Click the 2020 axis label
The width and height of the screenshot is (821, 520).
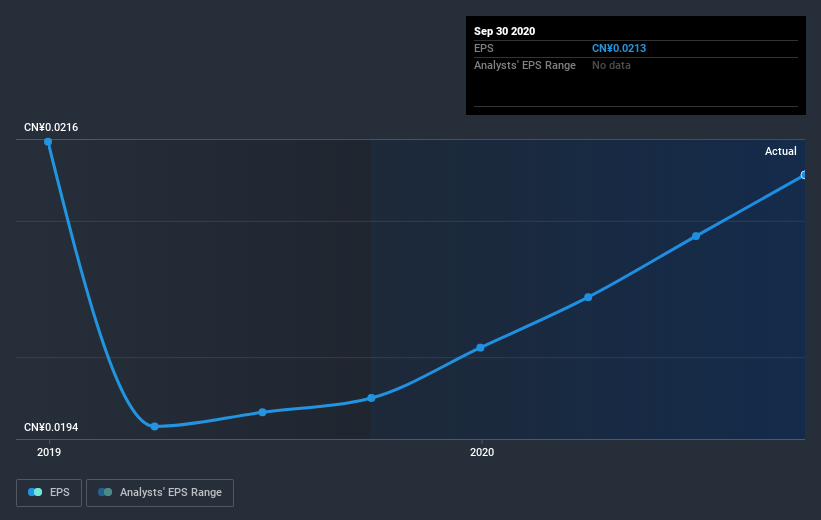(482, 452)
